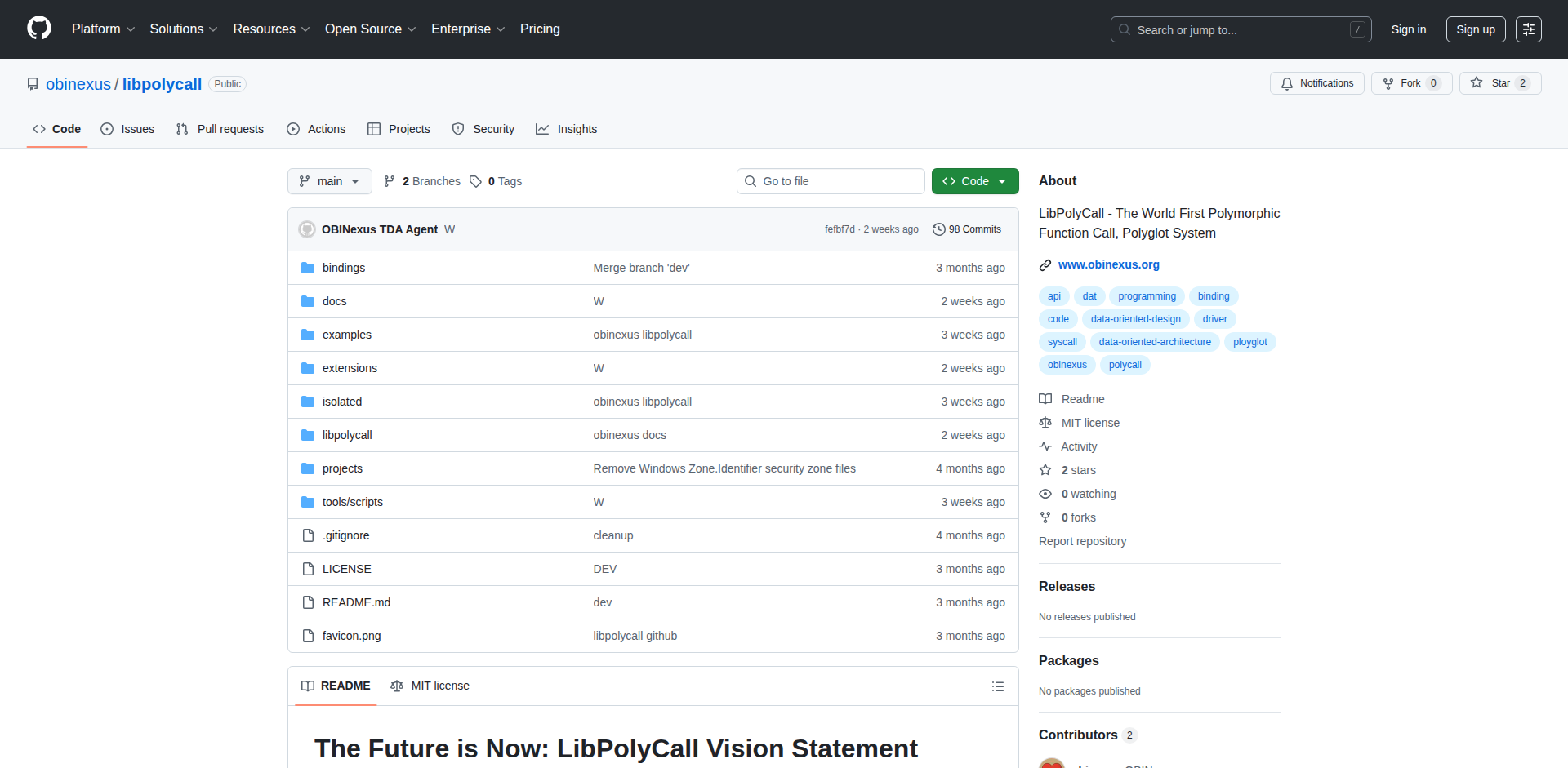The width and height of the screenshot is (1568, 768).
Task: Click Report repository link
Action: (x=1082, y=541)
